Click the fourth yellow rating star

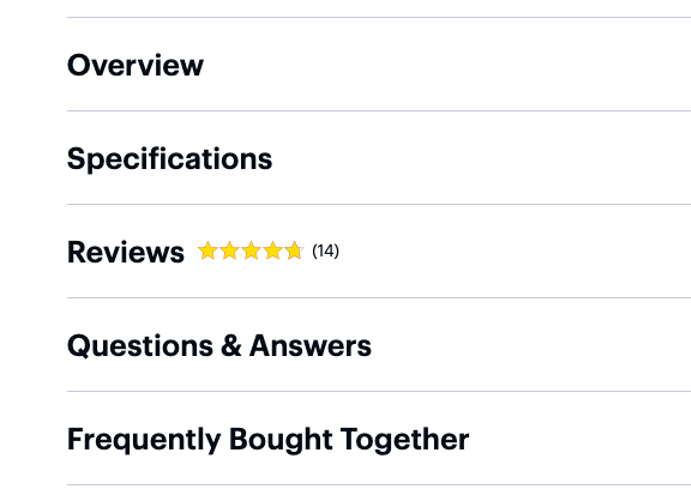[272, 251]
